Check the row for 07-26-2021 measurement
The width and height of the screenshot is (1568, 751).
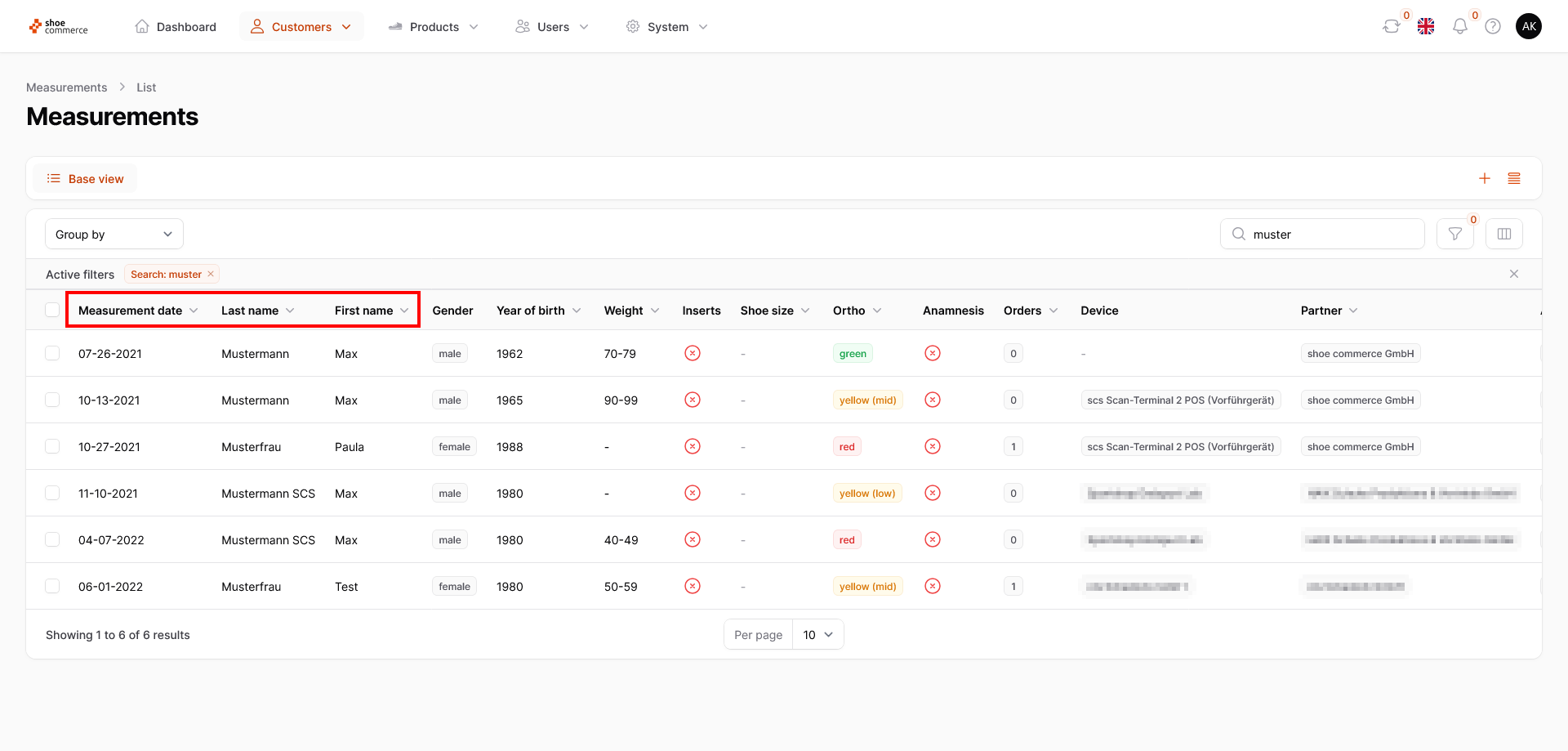coord(52,353)
